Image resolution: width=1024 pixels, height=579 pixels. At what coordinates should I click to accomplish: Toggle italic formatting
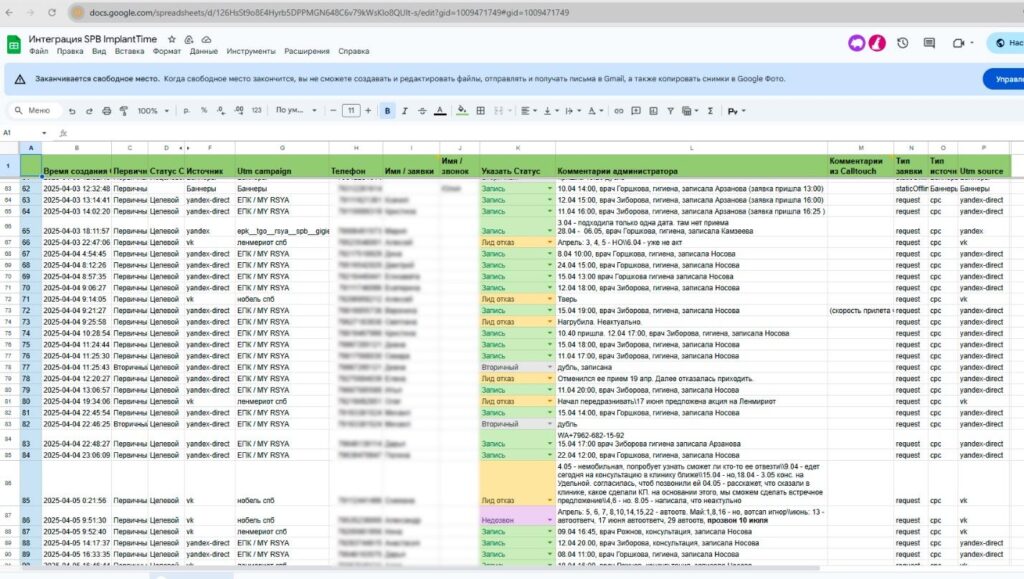(405, 111)
